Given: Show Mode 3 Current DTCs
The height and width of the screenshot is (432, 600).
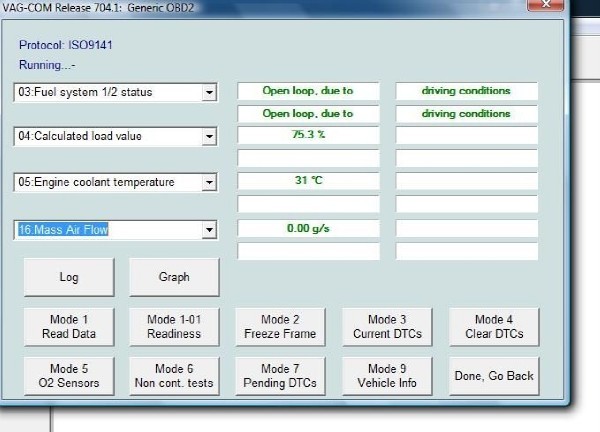Looking at the screenshot, I should (387, 327).
